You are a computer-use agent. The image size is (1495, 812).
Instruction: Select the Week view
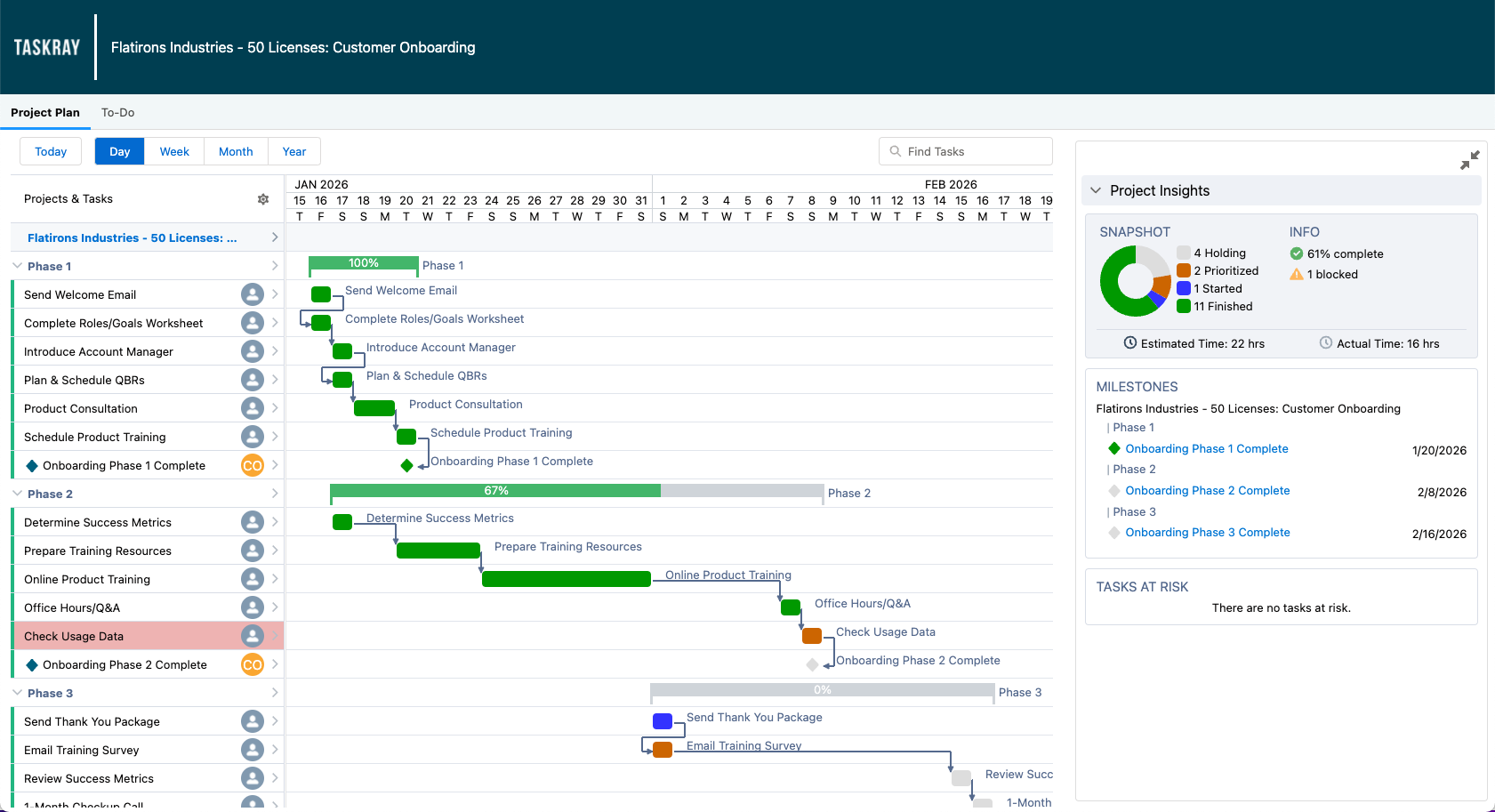pos(174,151)
